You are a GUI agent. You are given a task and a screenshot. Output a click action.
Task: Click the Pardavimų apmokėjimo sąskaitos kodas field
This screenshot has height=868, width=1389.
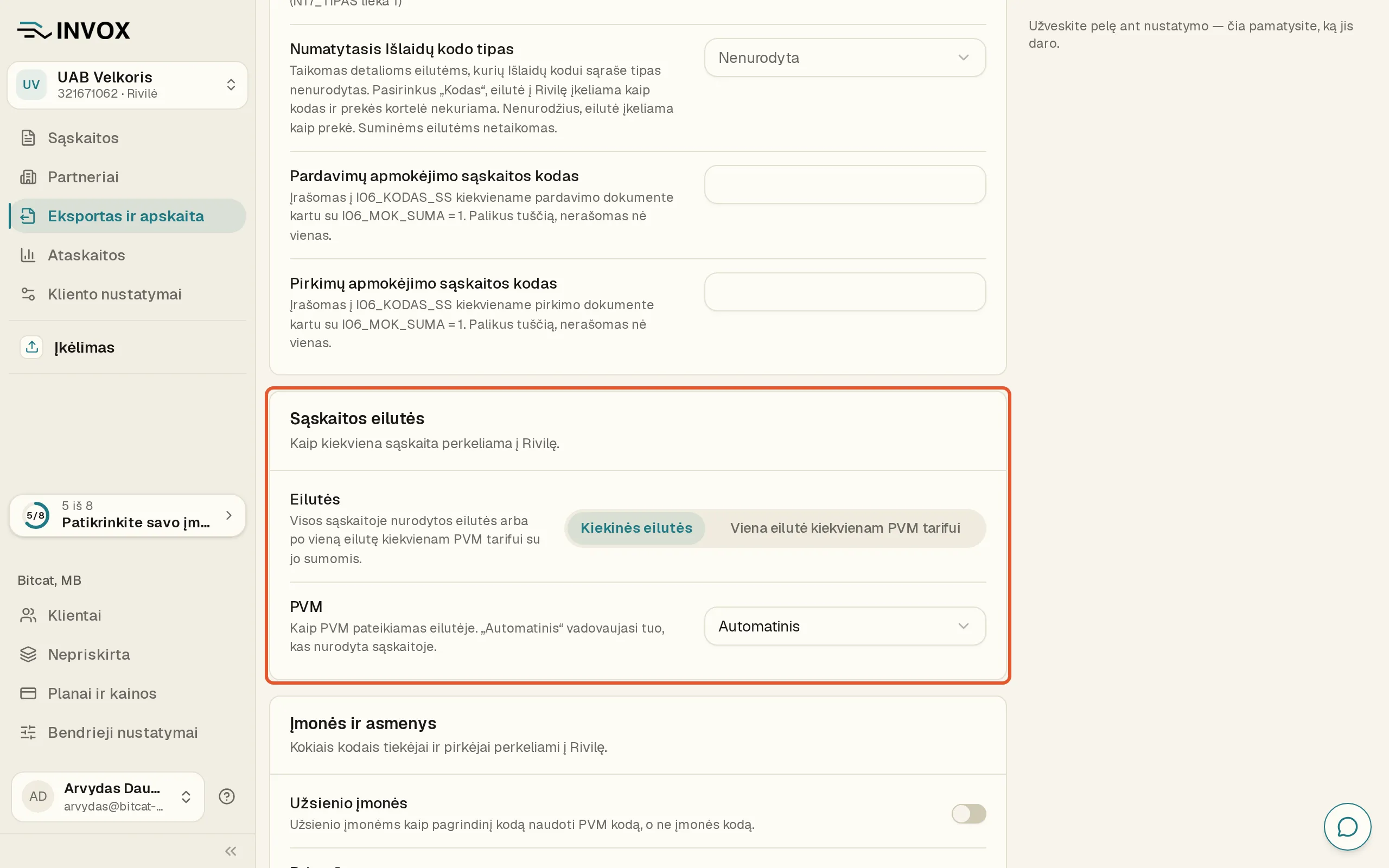pyautogui.click(x=845, y=184)
